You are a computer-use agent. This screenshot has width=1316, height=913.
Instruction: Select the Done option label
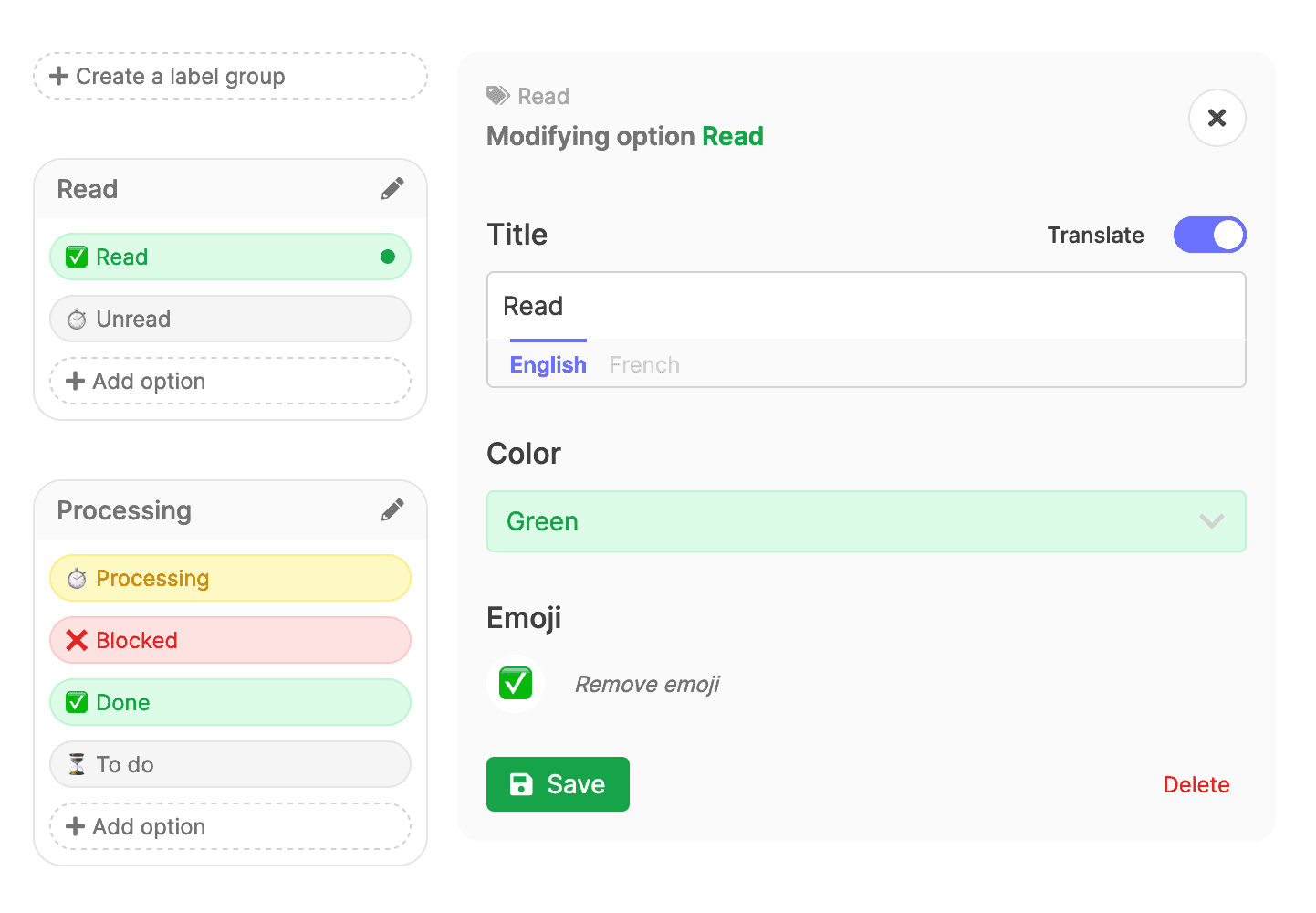click(x=230, y=702)
